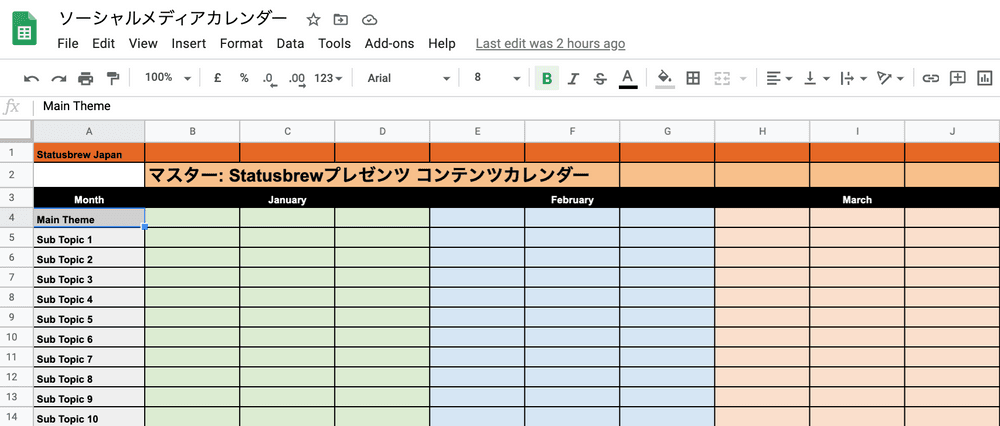Click the move to folder icon
The image size is (1000, 426).
point(341,20)
